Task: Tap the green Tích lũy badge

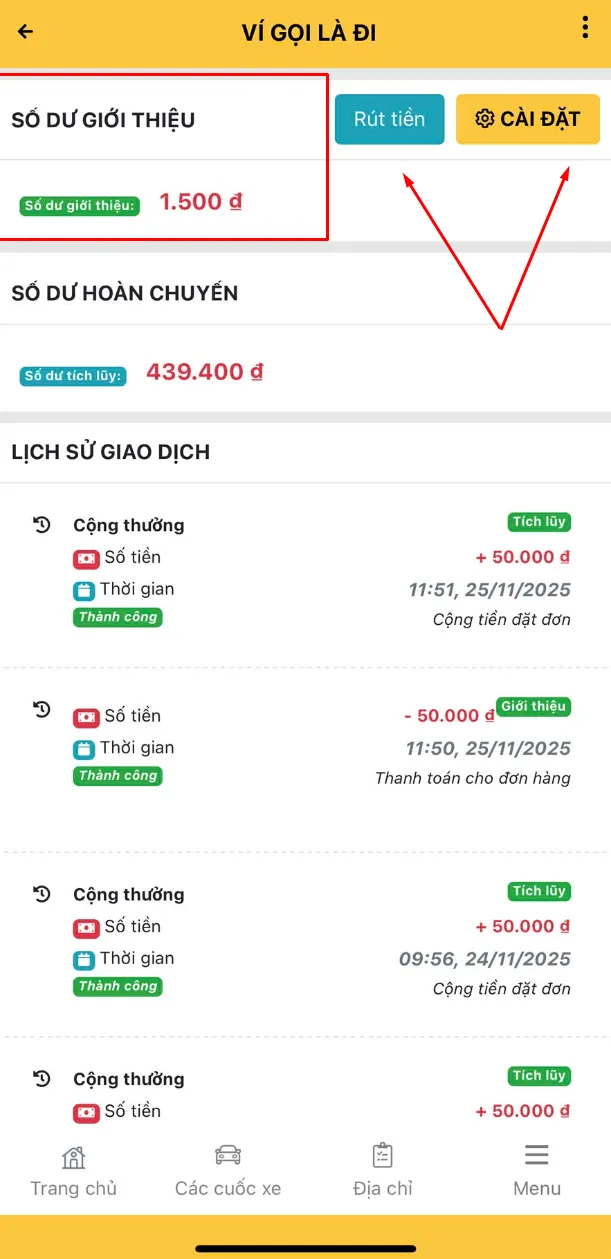Action: pos(538,521)
